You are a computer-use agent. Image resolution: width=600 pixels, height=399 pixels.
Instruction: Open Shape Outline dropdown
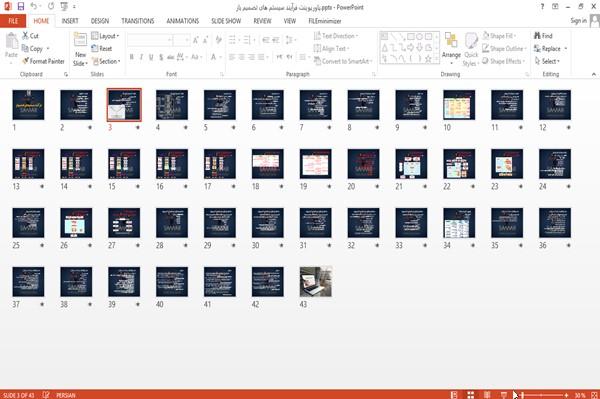504,49
